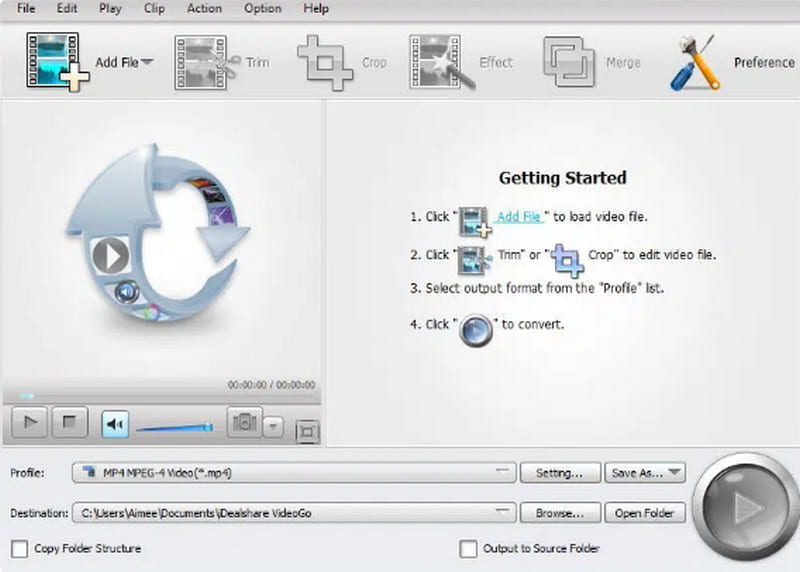Check Output to Source Folder
The width and height of the screenshot is (800, 572).
(467, 549)
